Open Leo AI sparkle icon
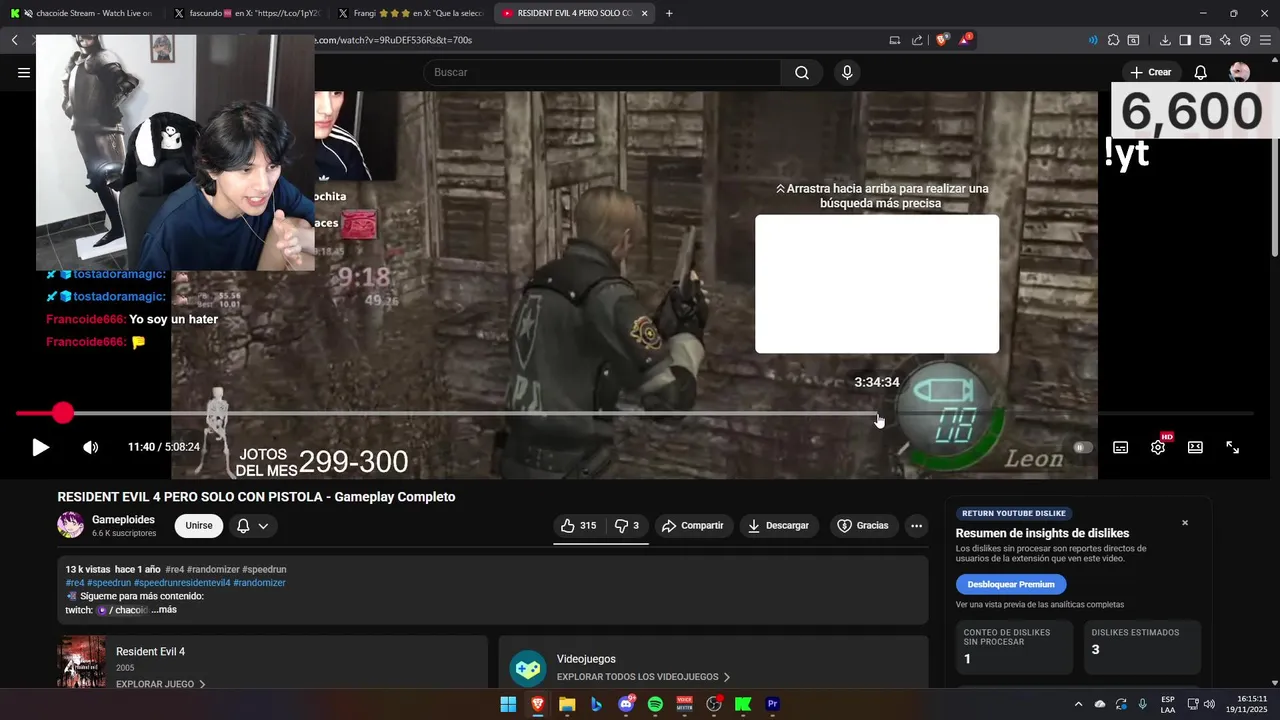The width and height of the screenshot is (1280, 720). tap(1225, 40)
